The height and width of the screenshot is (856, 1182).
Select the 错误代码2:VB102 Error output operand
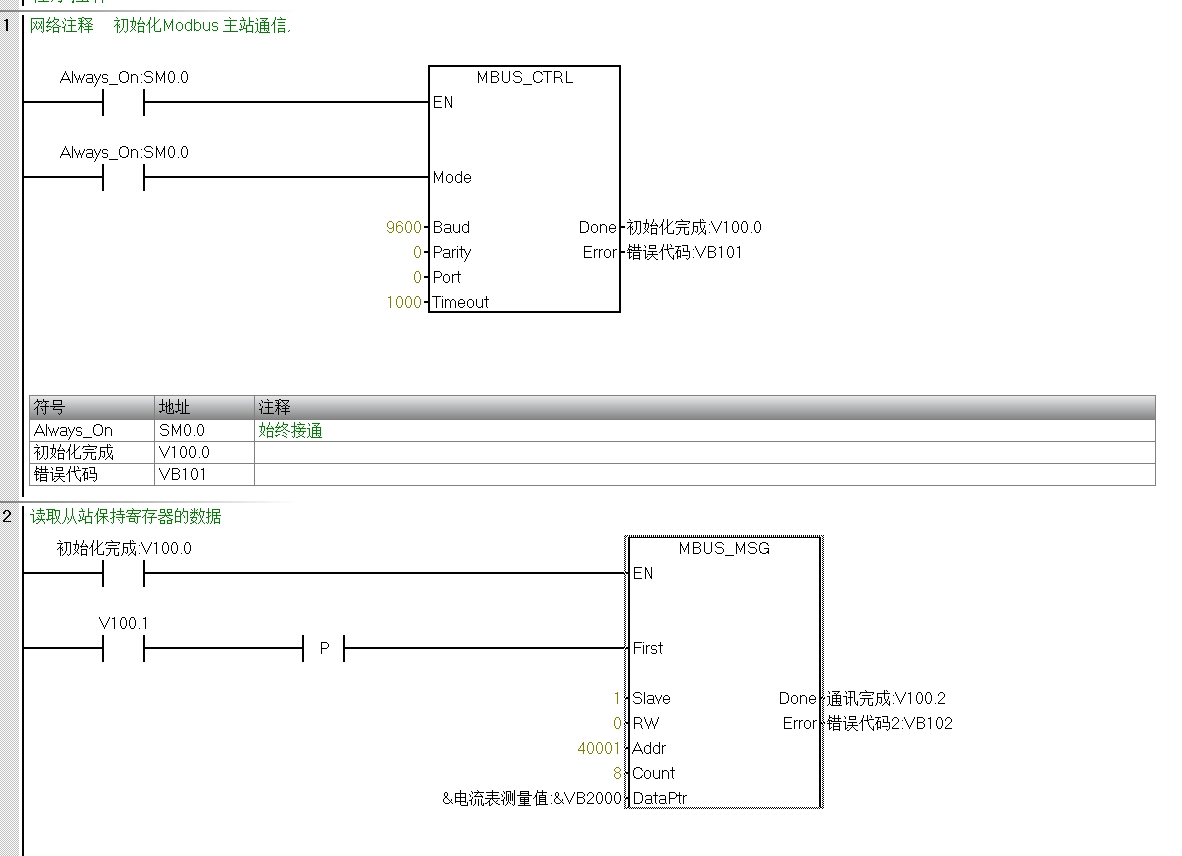890,723
